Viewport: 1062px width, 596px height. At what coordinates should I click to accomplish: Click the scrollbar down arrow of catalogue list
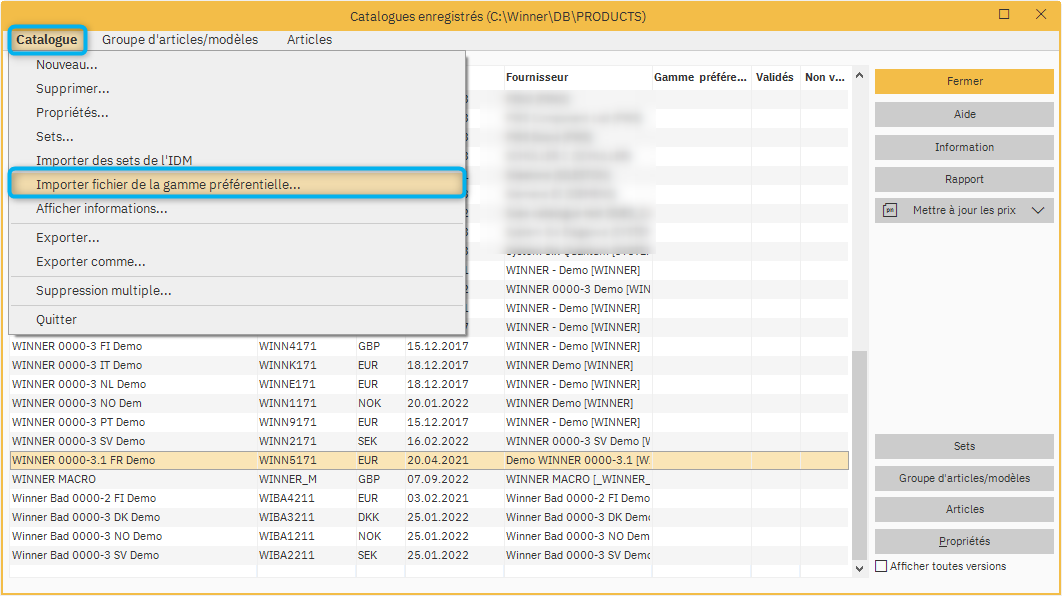click(859, 568)
